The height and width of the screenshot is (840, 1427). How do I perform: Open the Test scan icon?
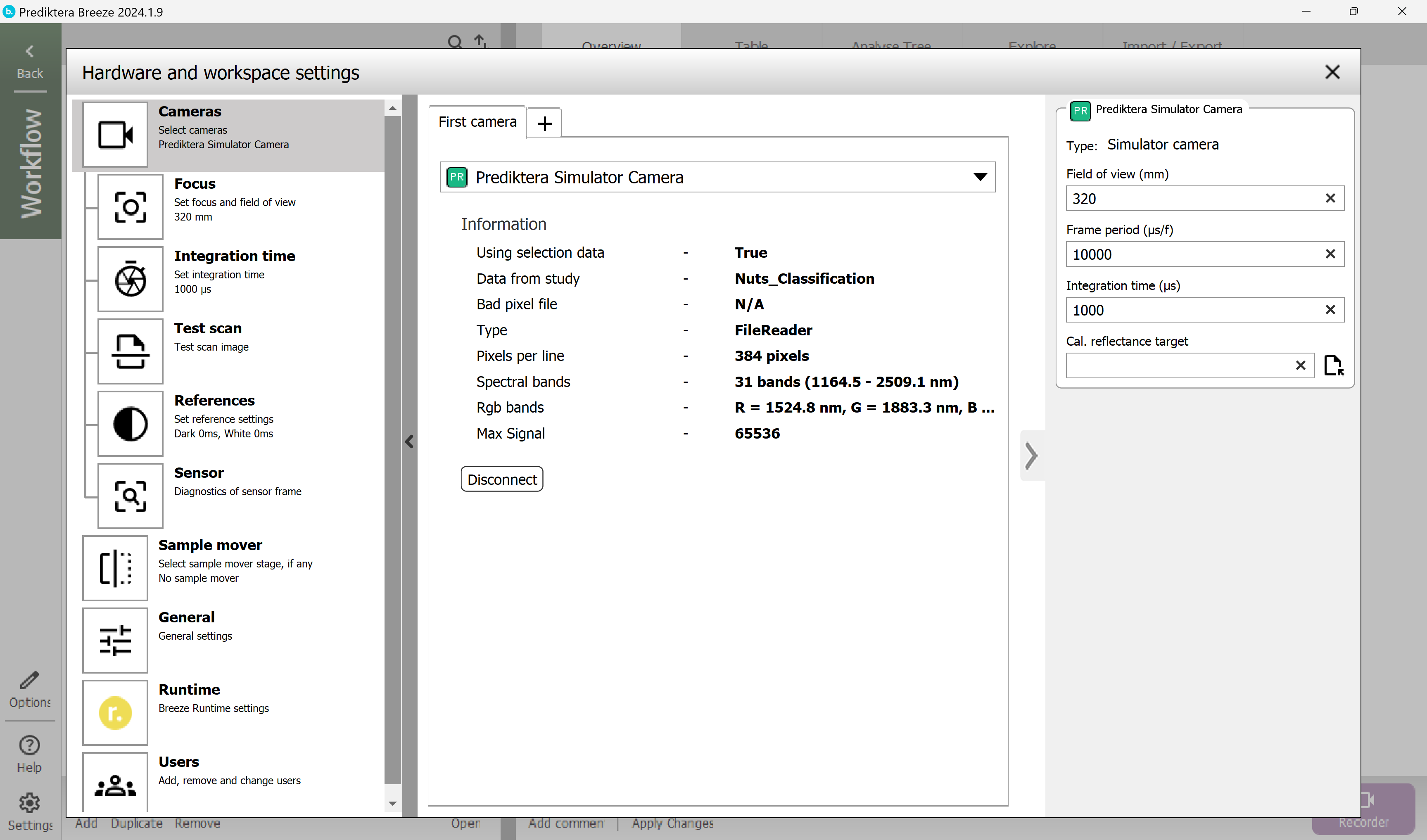130,351
